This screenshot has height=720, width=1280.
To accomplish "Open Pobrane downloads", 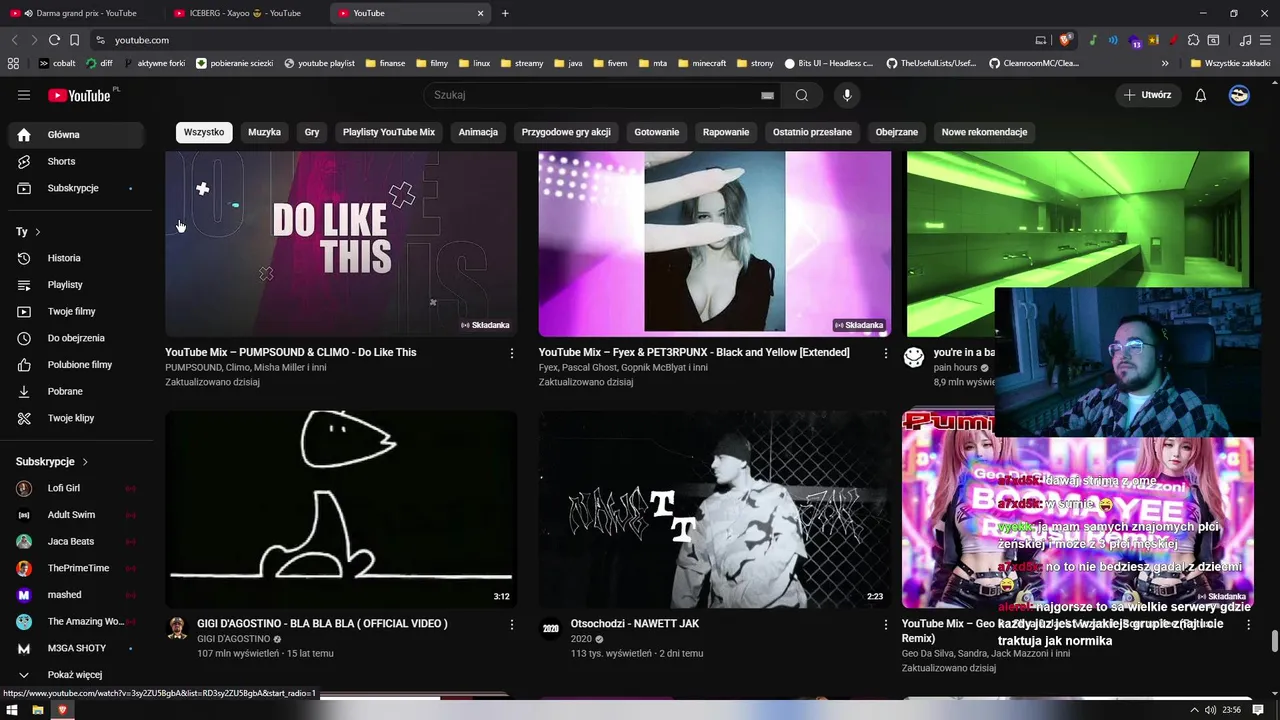I will [76, 391].
